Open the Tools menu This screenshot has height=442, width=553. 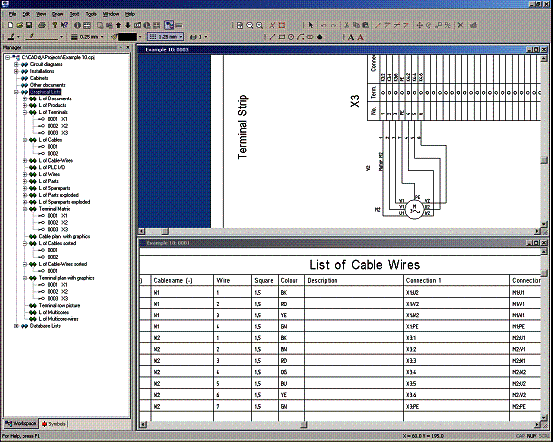[x=91, y=14]
